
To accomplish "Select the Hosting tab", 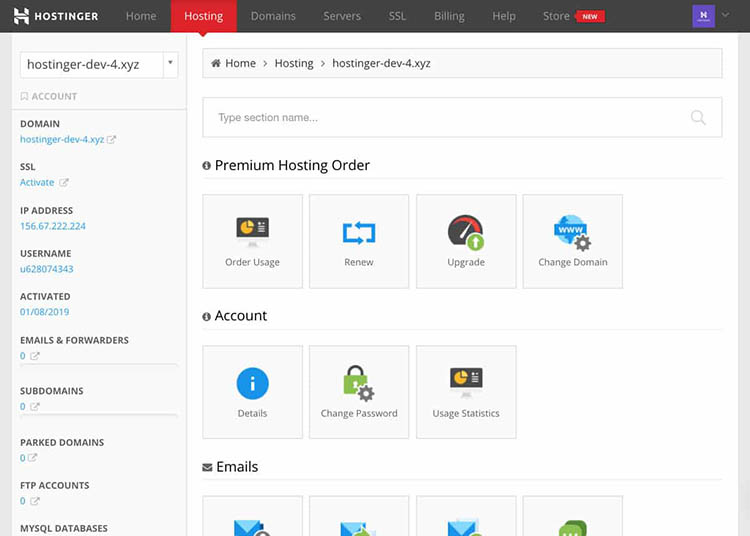I will (x=204, y=16).
